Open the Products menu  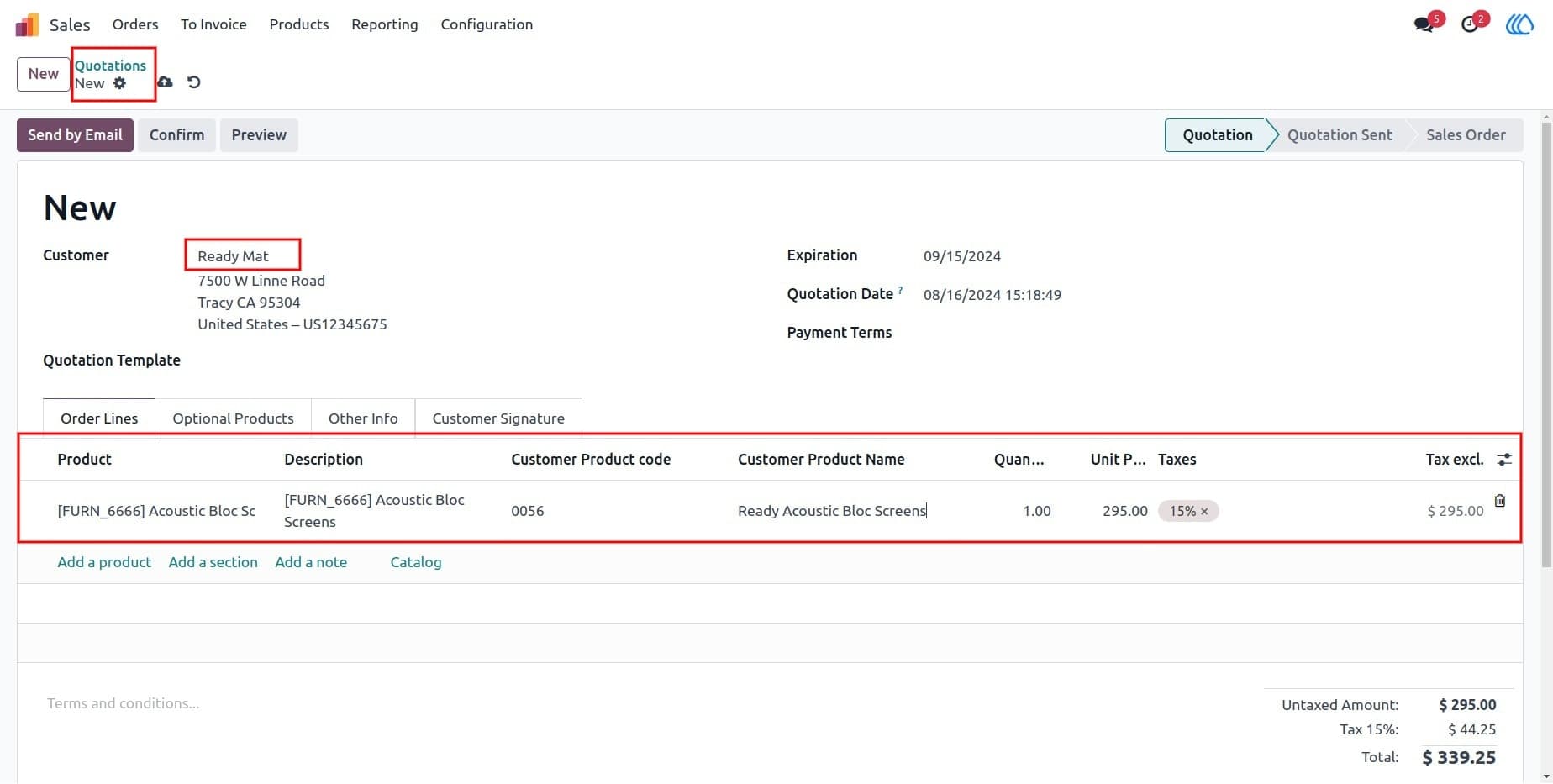pyautogui.click(x=299, y=24)
